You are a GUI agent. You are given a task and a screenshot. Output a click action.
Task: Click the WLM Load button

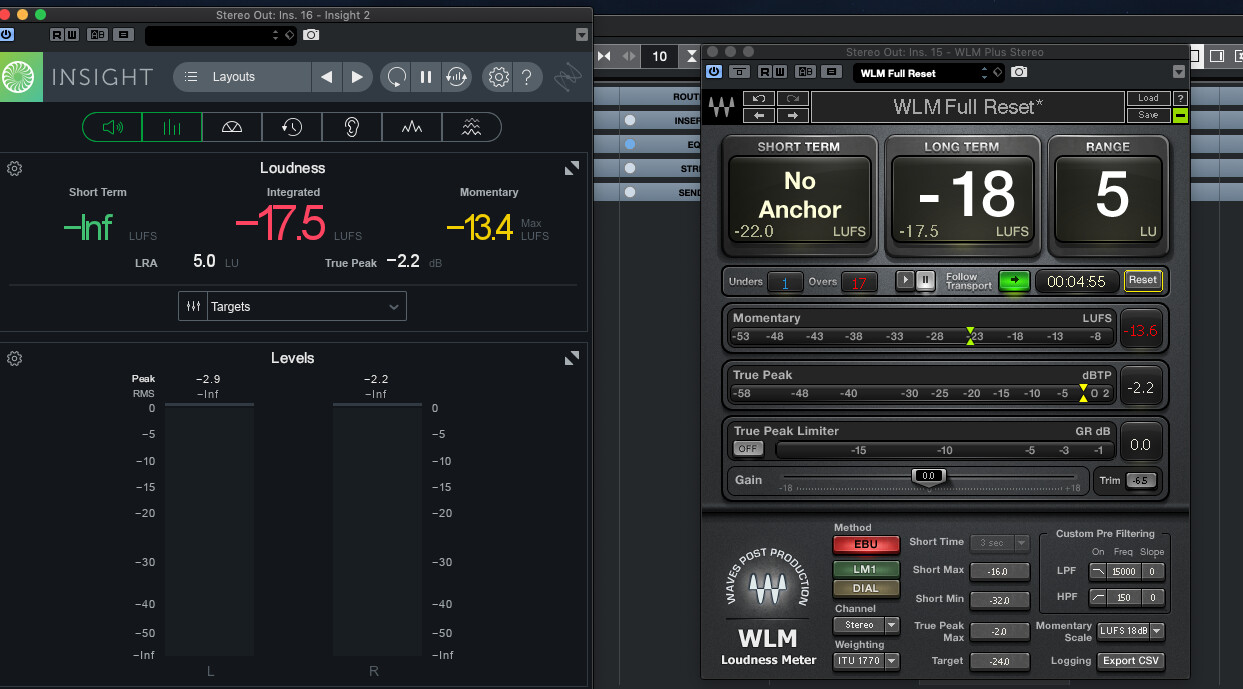click(1148, 98)
